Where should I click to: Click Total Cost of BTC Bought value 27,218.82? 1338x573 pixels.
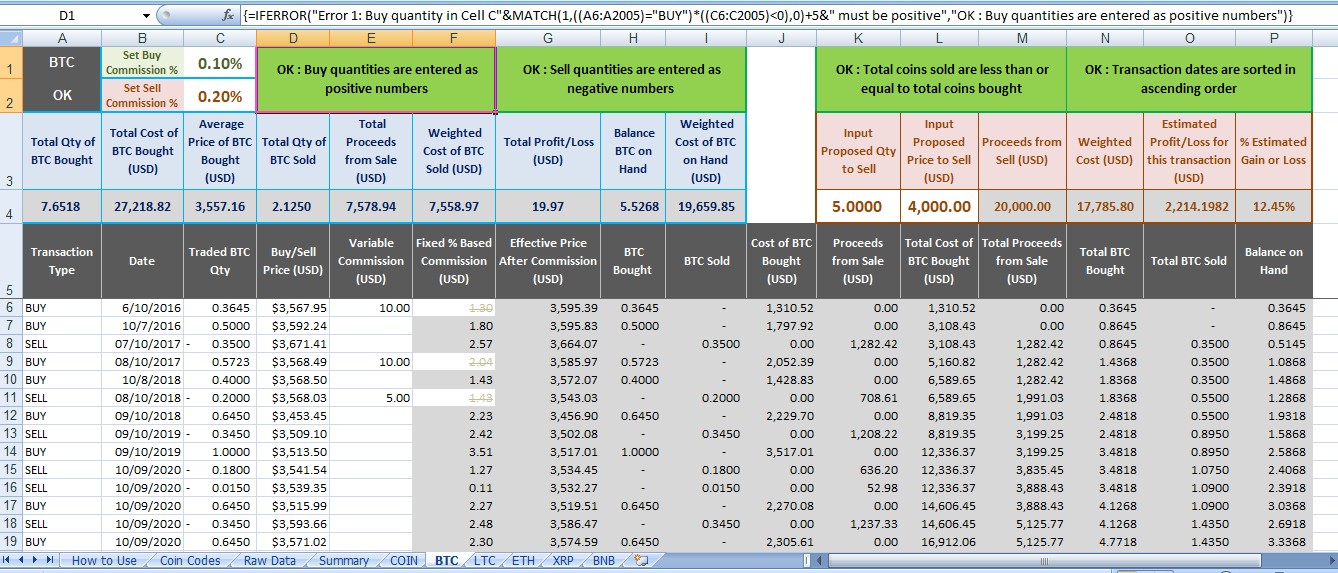[x=143, y=207]
